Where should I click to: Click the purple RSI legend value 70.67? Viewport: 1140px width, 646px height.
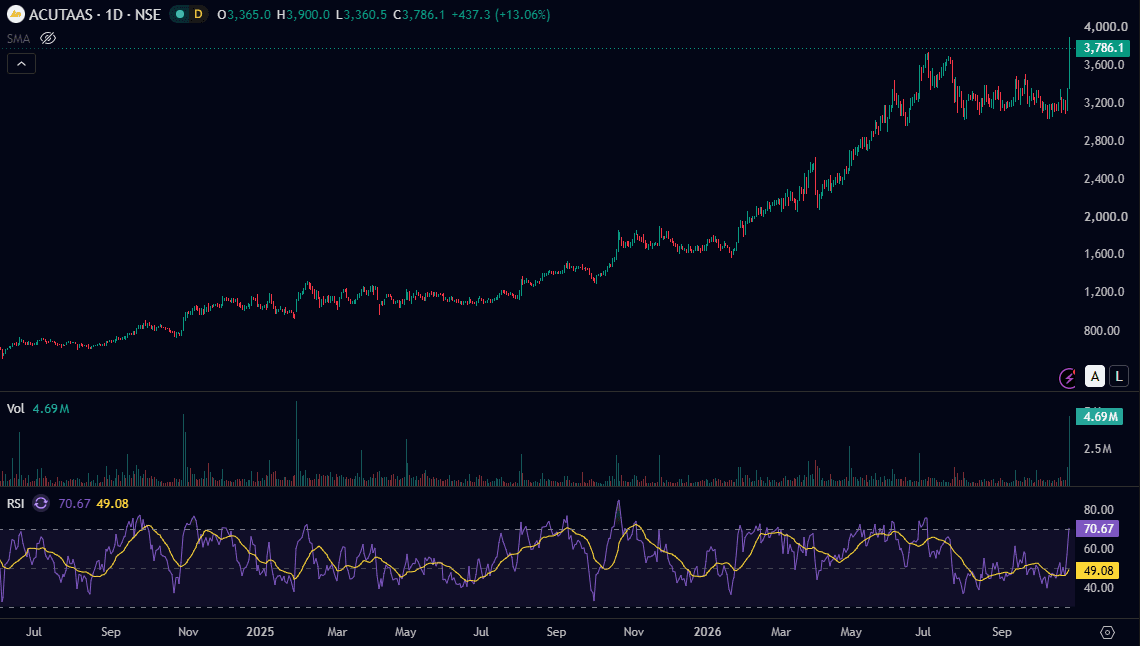[x=74, y=504]
